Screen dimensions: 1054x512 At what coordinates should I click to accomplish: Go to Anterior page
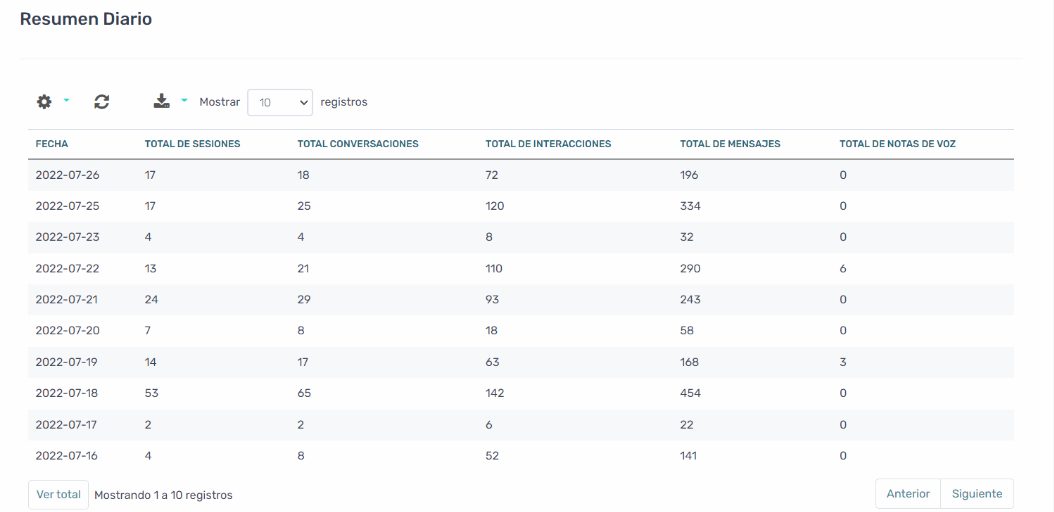tap(908, 494)
